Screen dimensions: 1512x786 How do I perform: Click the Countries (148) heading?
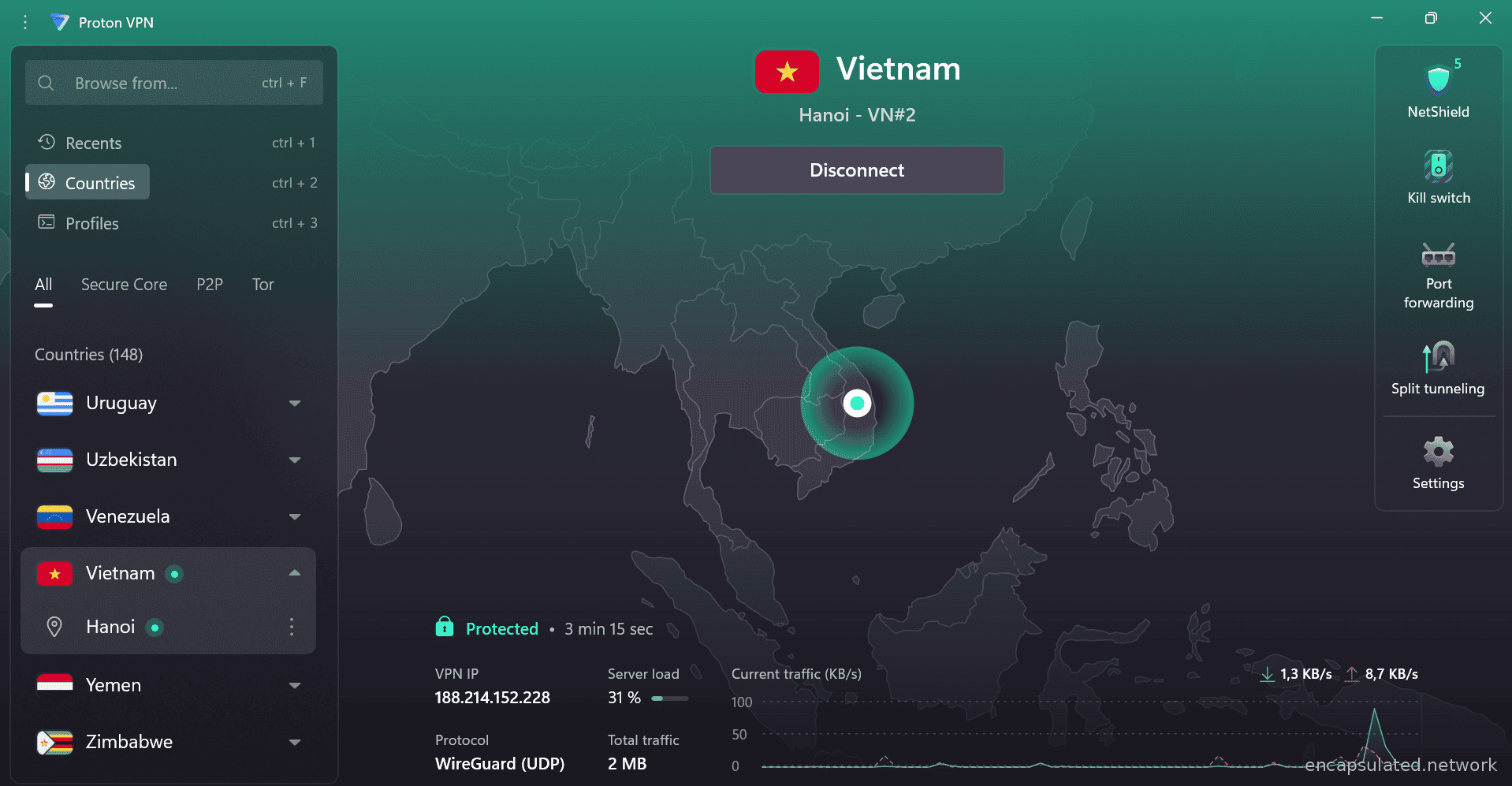point(89,355)
